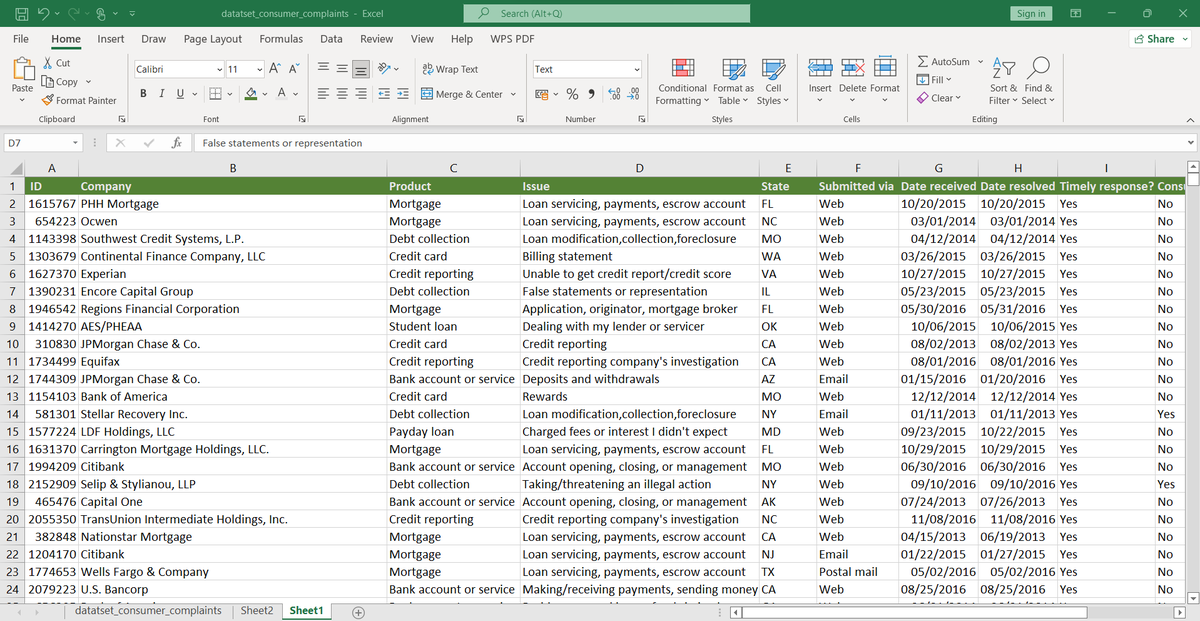Open the font color swatch picker
This screenshot has height=621, width=1200.
[x=282, y=93]
